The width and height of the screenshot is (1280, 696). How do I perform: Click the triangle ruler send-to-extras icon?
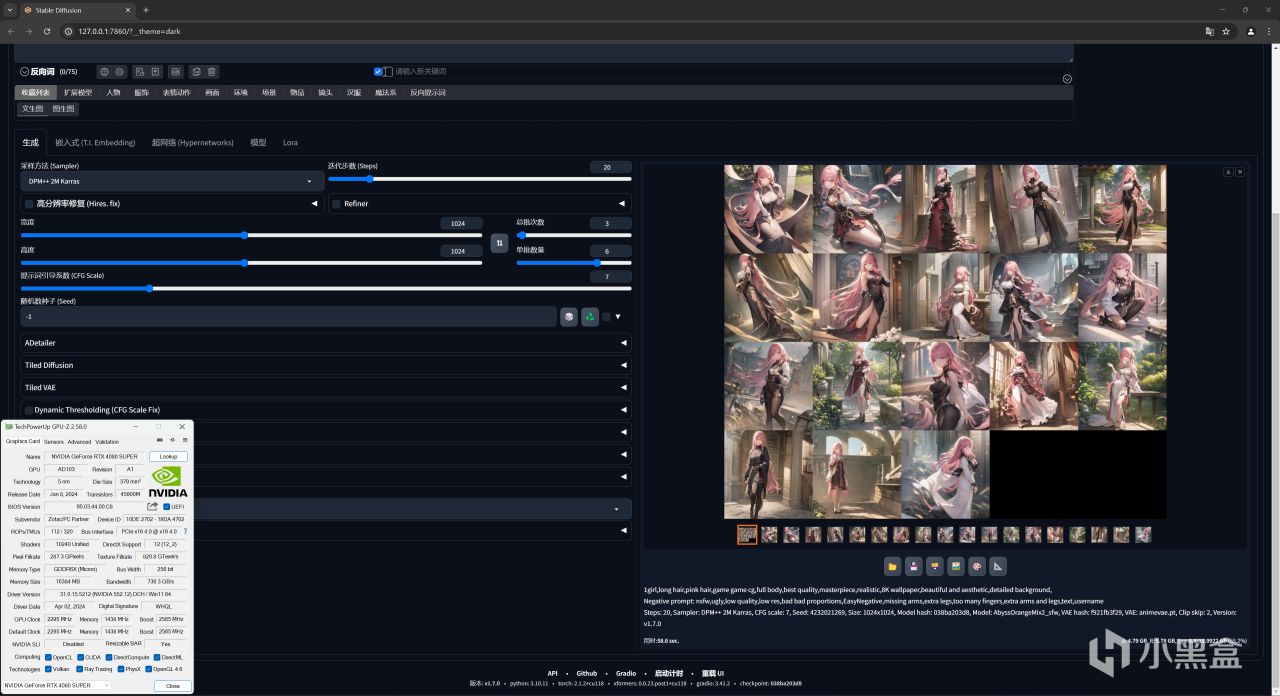click(x=998, y=567)
